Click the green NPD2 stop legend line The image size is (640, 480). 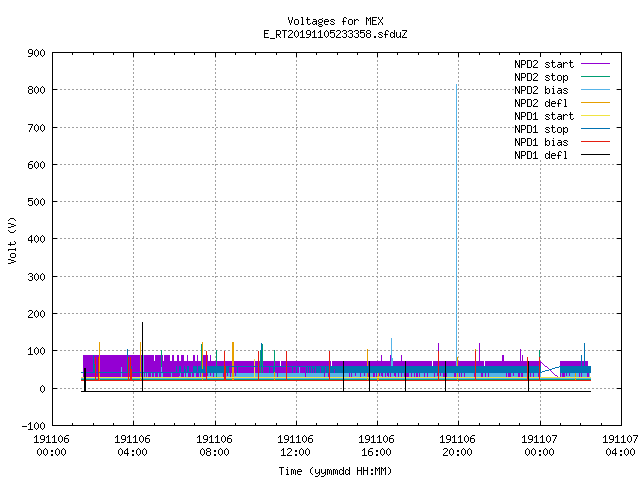click(x=595, y=76)
